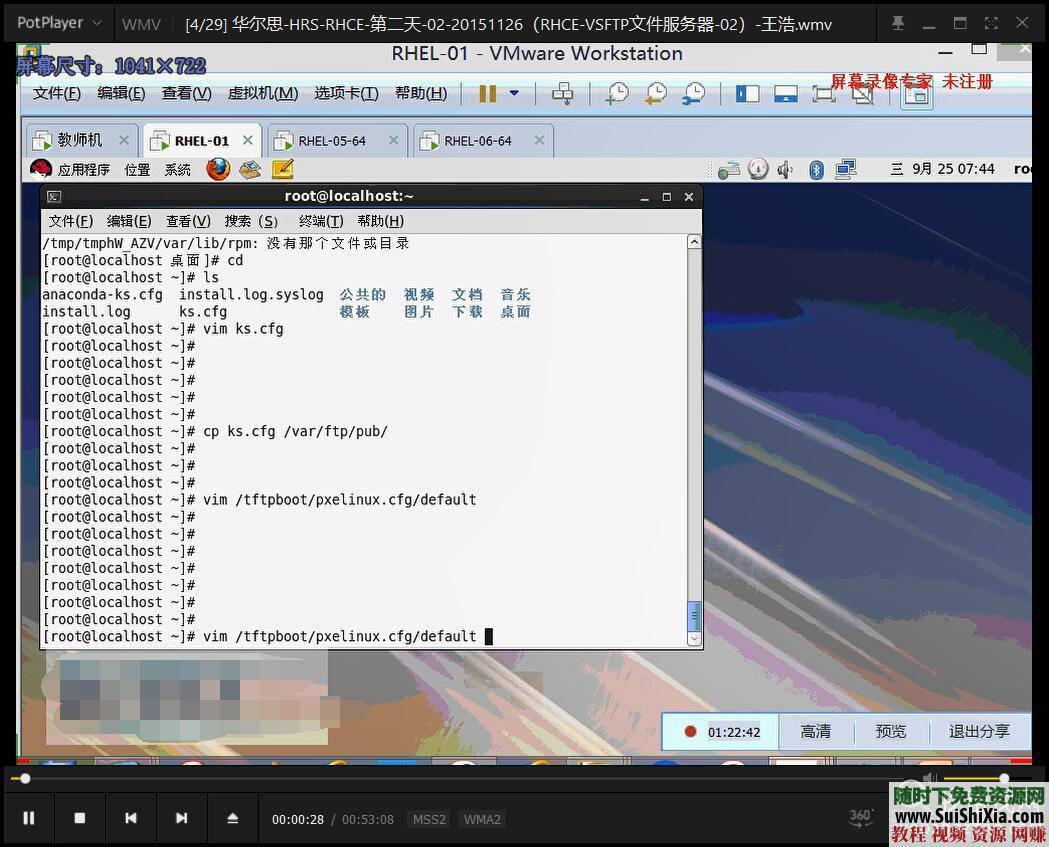Open terminal 编辑(E) menu
The height and width of the screenshot is (847, 1049).
[x=129, y=221]
